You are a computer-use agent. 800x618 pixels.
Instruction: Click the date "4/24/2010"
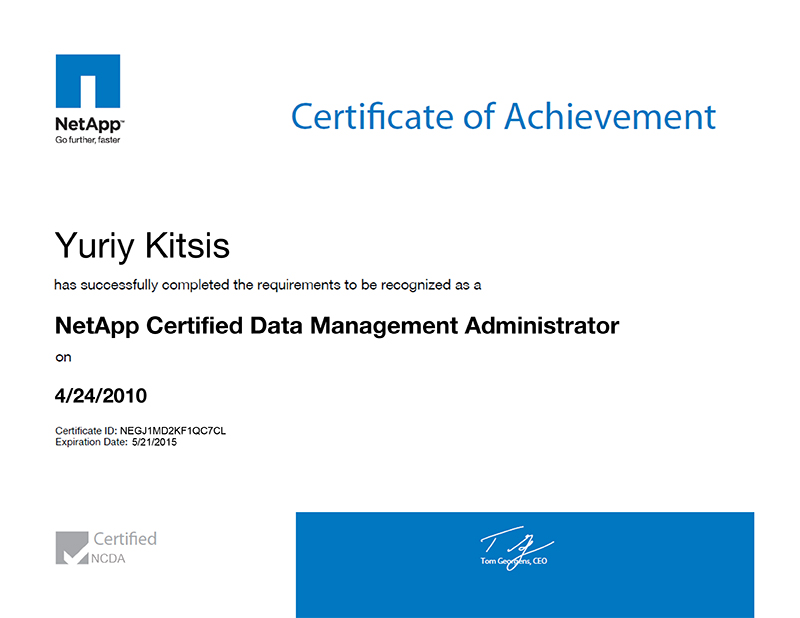[101, 395]
